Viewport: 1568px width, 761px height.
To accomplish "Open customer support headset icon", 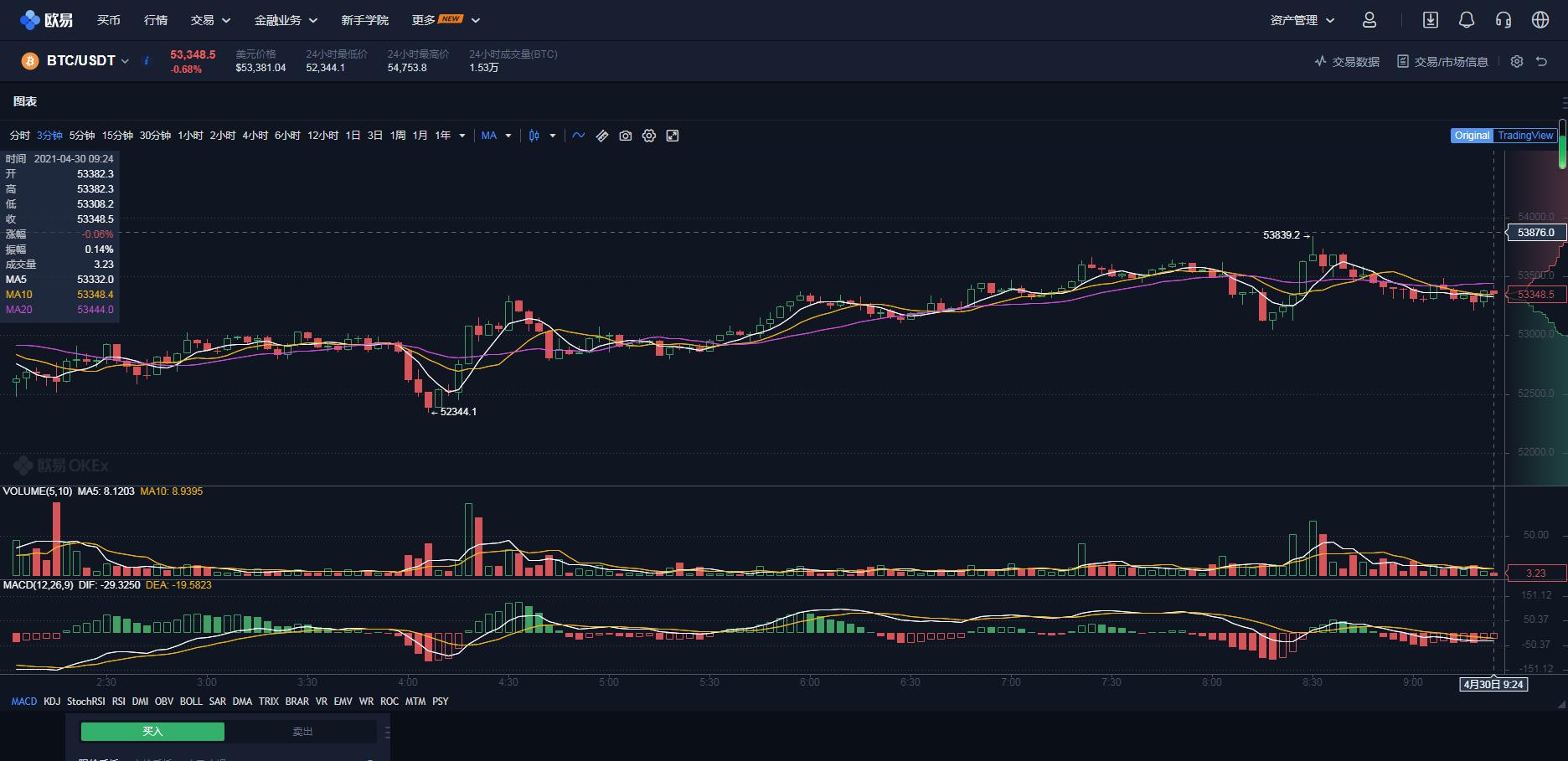I will coord(1504,19).
